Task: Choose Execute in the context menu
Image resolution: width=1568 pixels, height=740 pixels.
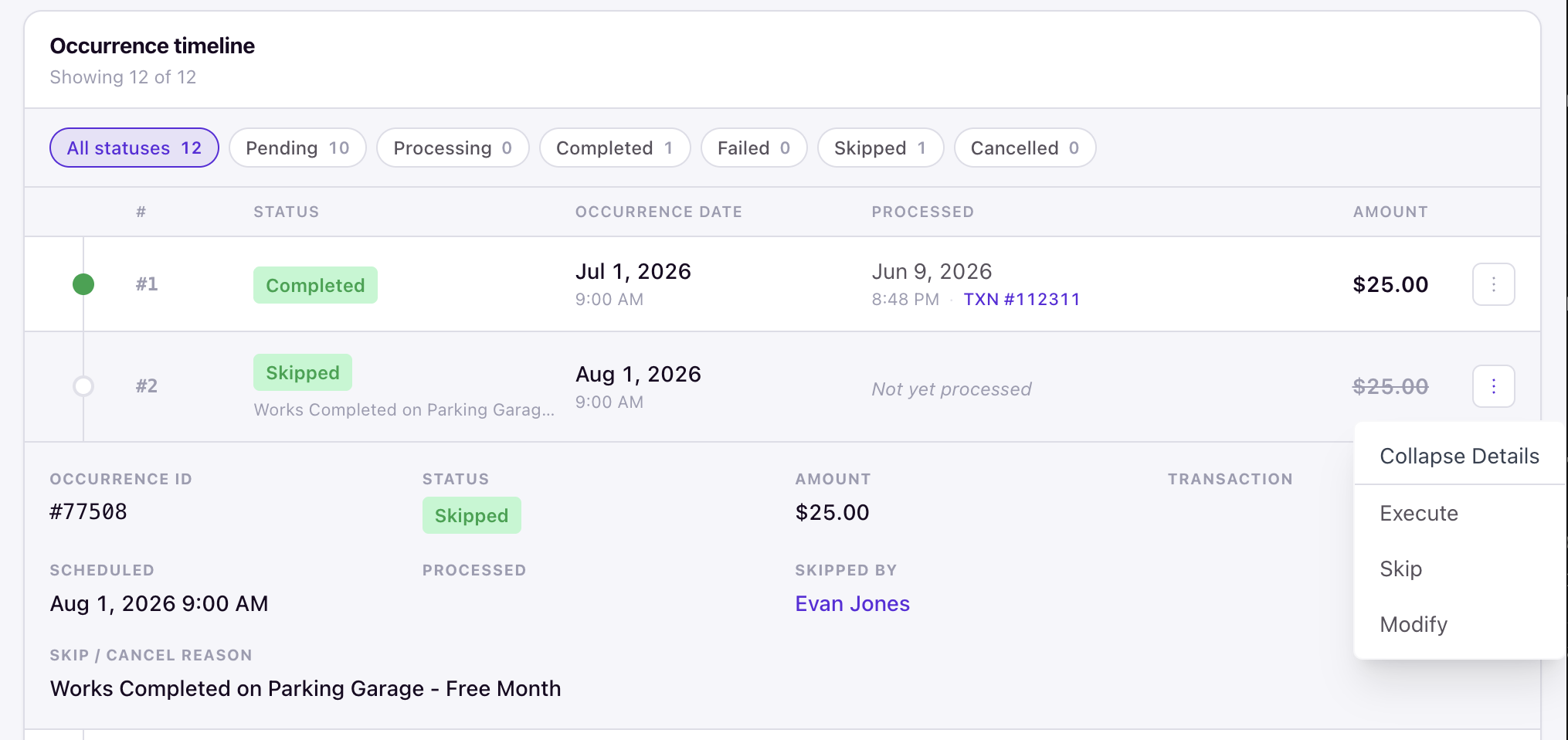Action: tap(1459, 513)
